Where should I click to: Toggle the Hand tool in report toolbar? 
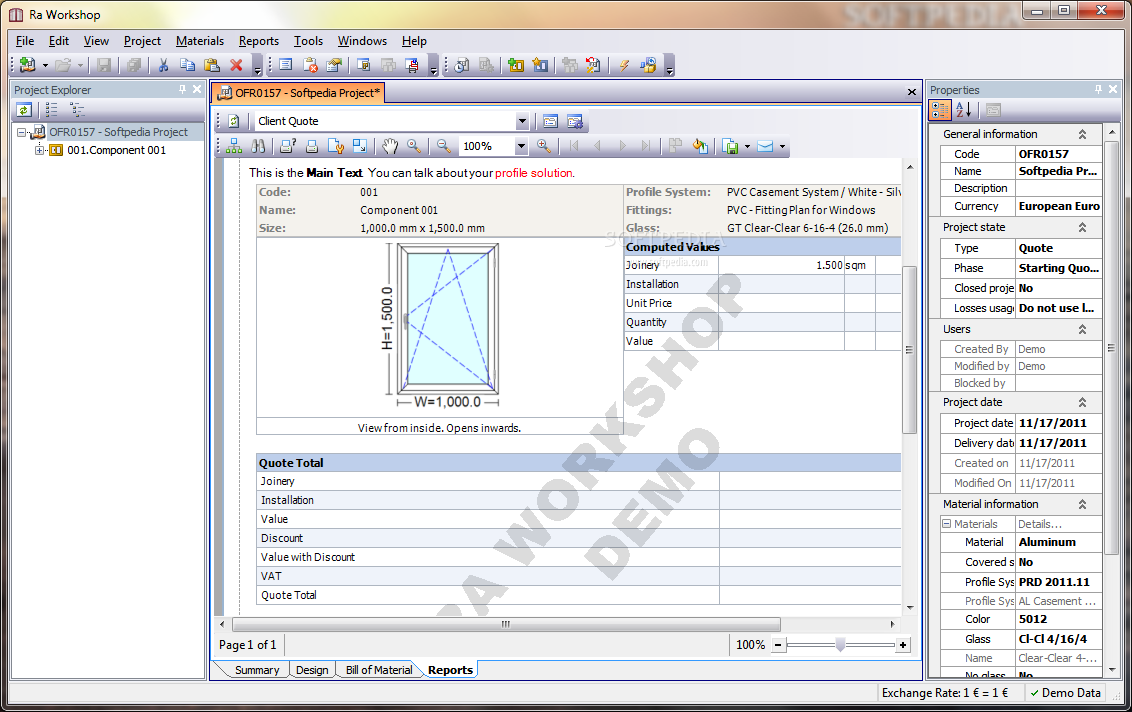pos(390,147)
